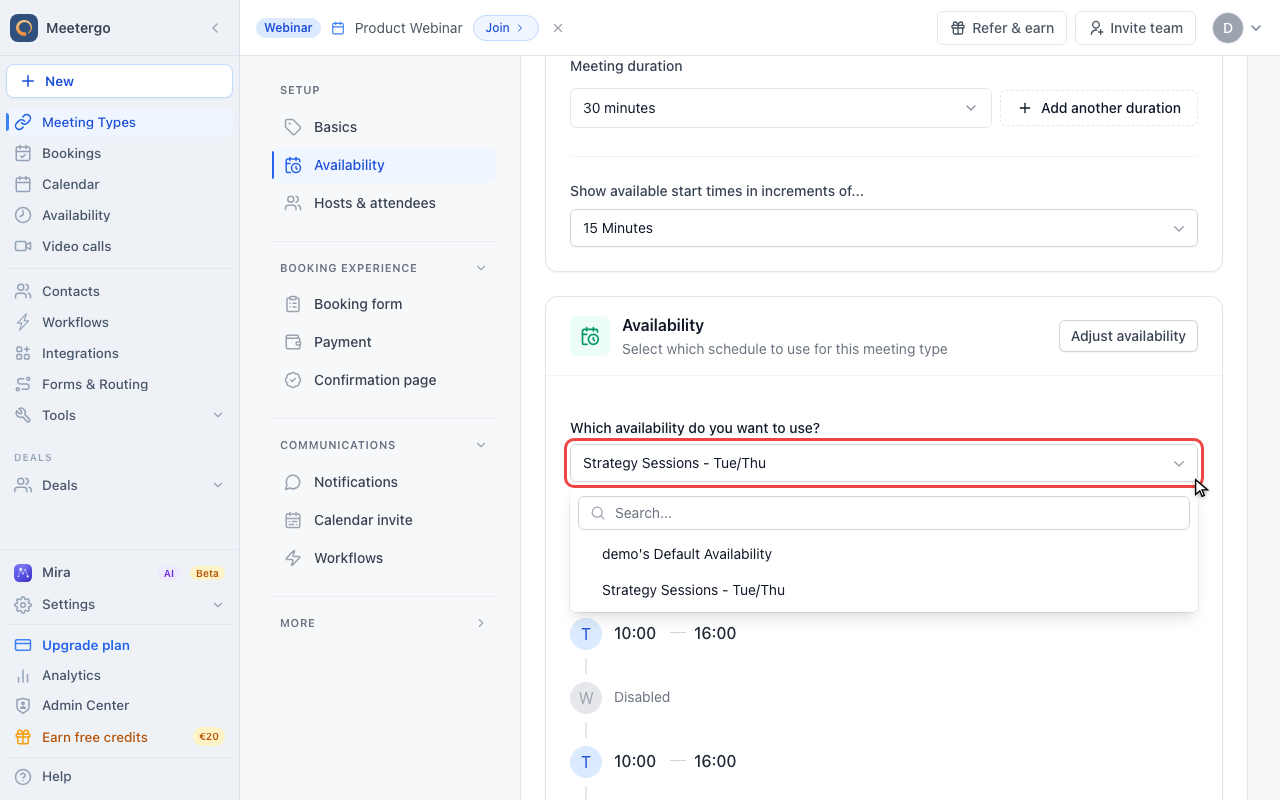Select Strategy Sessions - Tue/Thu option in list

[884, 590]
